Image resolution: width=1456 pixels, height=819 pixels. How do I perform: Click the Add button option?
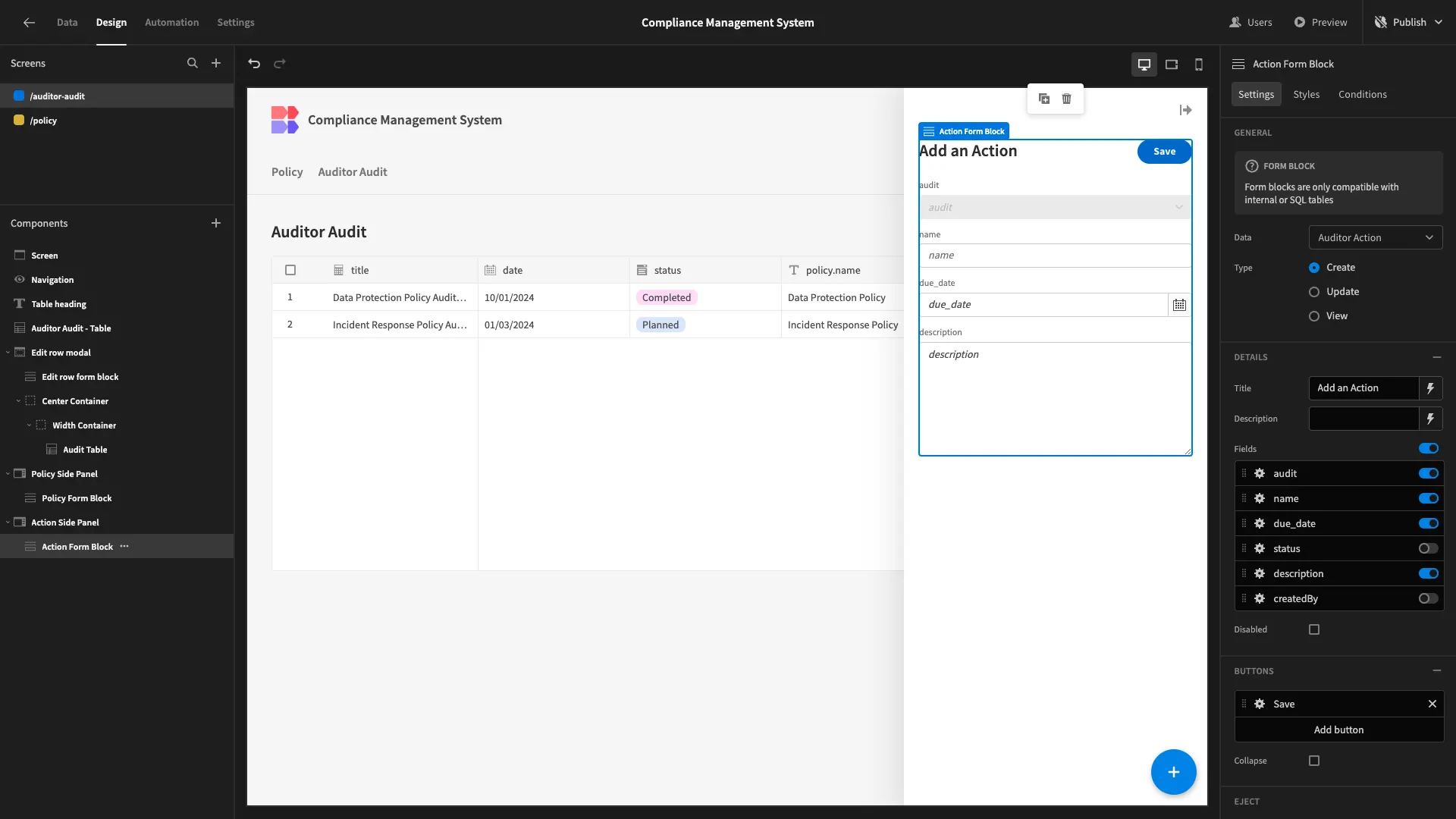tap(1339, 730)
